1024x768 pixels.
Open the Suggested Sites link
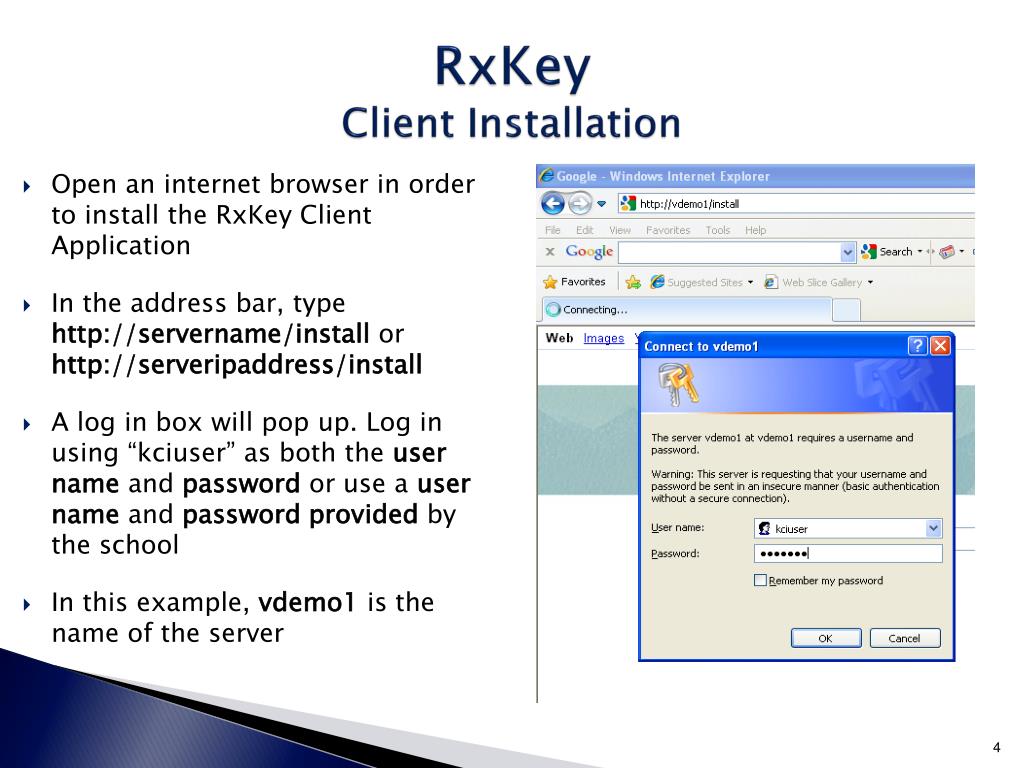click(704, 282)
